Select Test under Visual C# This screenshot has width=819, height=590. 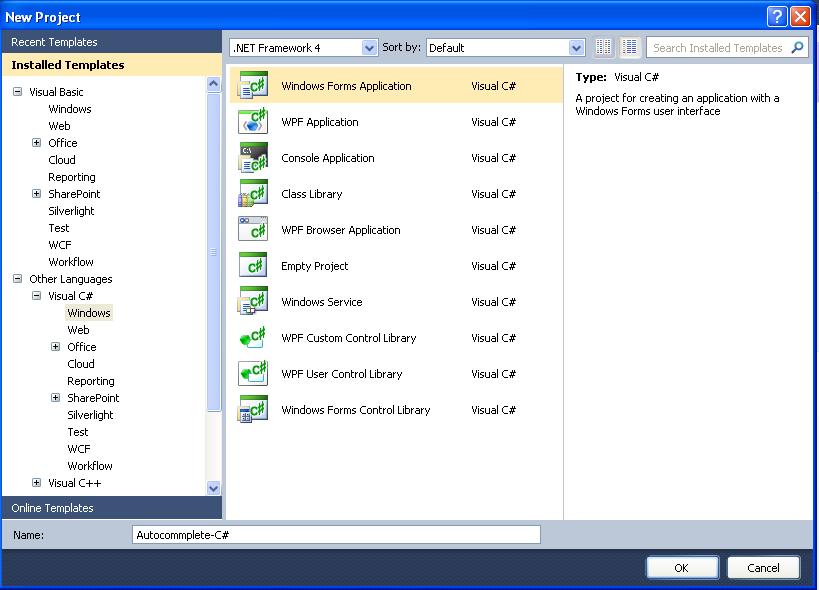tap(77, 432)
